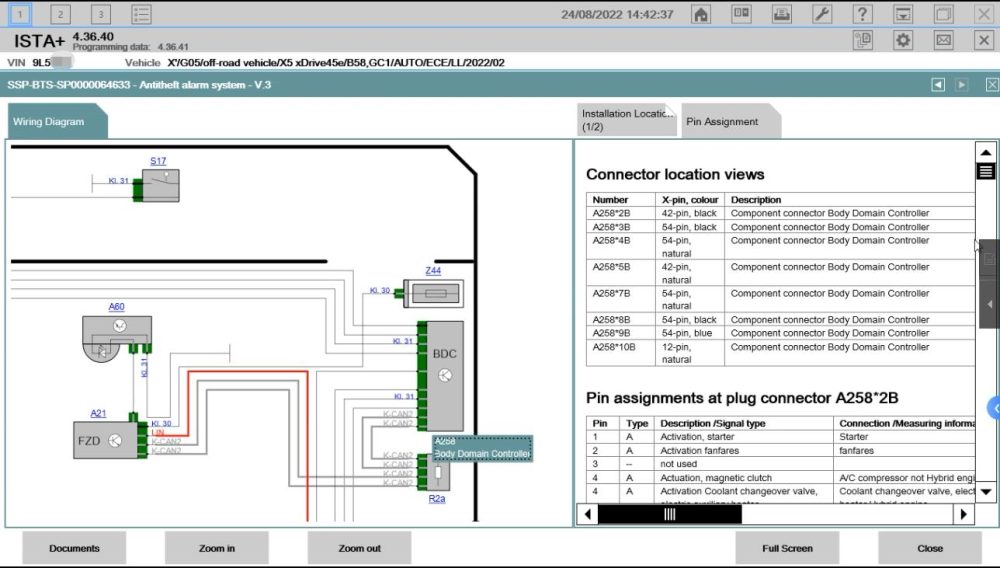The width and height of the screenshot is (1000, 568).
Task: Open the settings gear icon
Action: click(902, 40)
